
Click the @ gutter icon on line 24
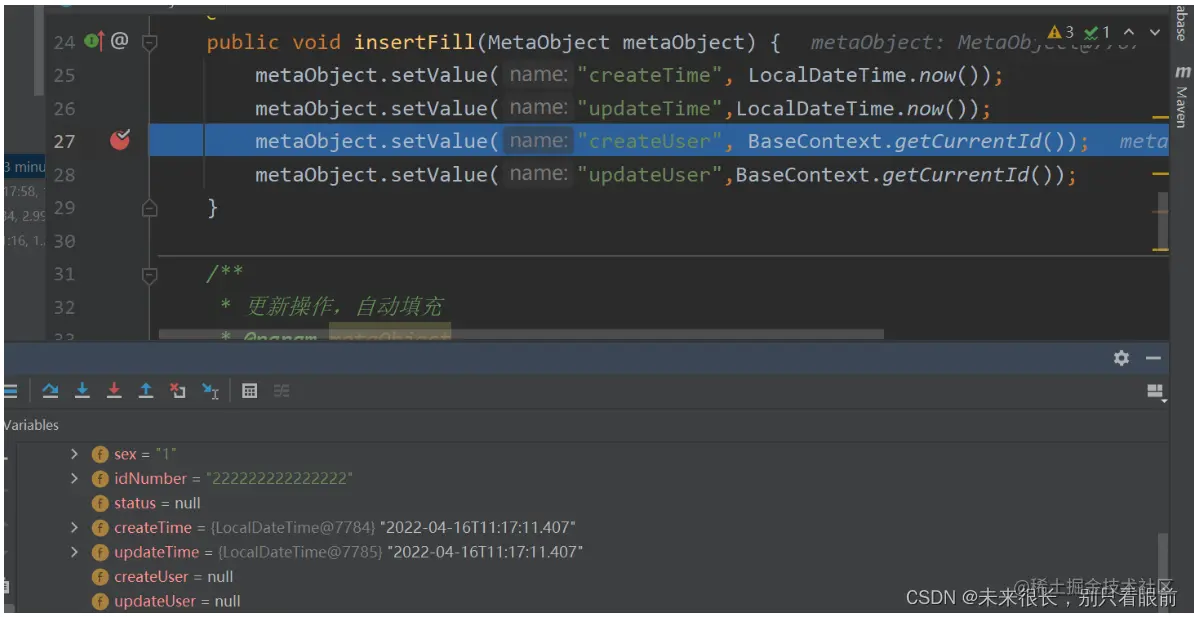pyautogui.click(x=119, y=40)
